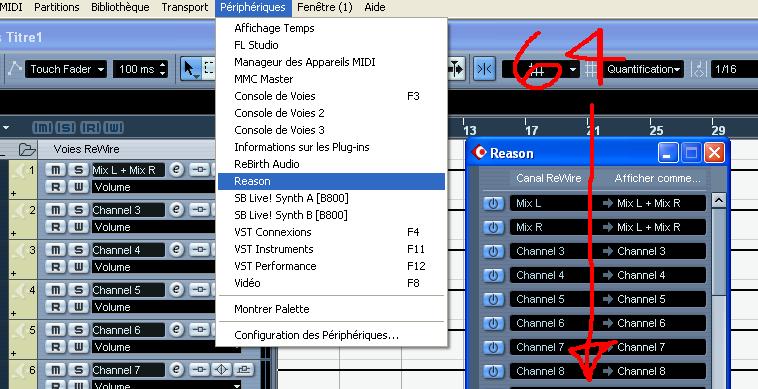Select Configuration des Périphériques menu entry
The width and height of the screenshot is (758, 389).
click(x=331, y=335)
